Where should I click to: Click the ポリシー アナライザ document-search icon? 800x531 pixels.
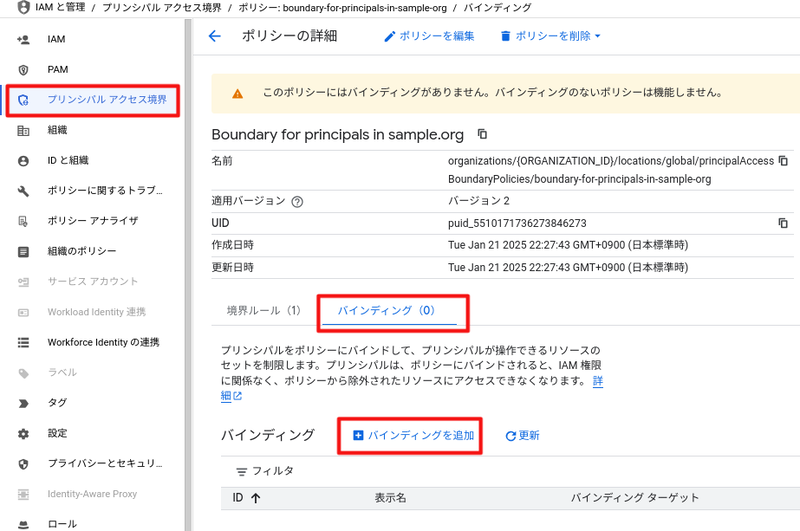pos(23,221)
